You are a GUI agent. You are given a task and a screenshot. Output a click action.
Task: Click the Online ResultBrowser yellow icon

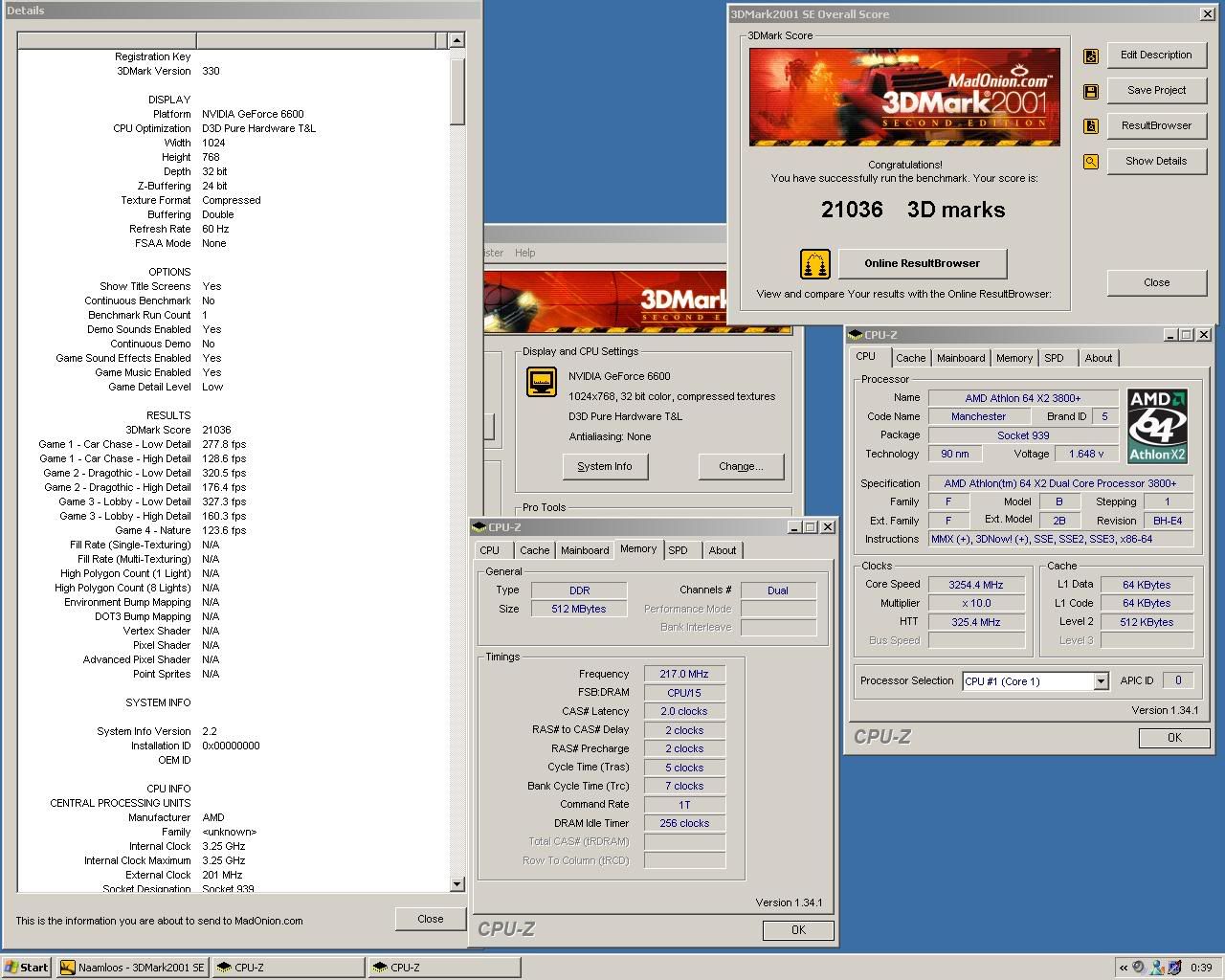814,263
